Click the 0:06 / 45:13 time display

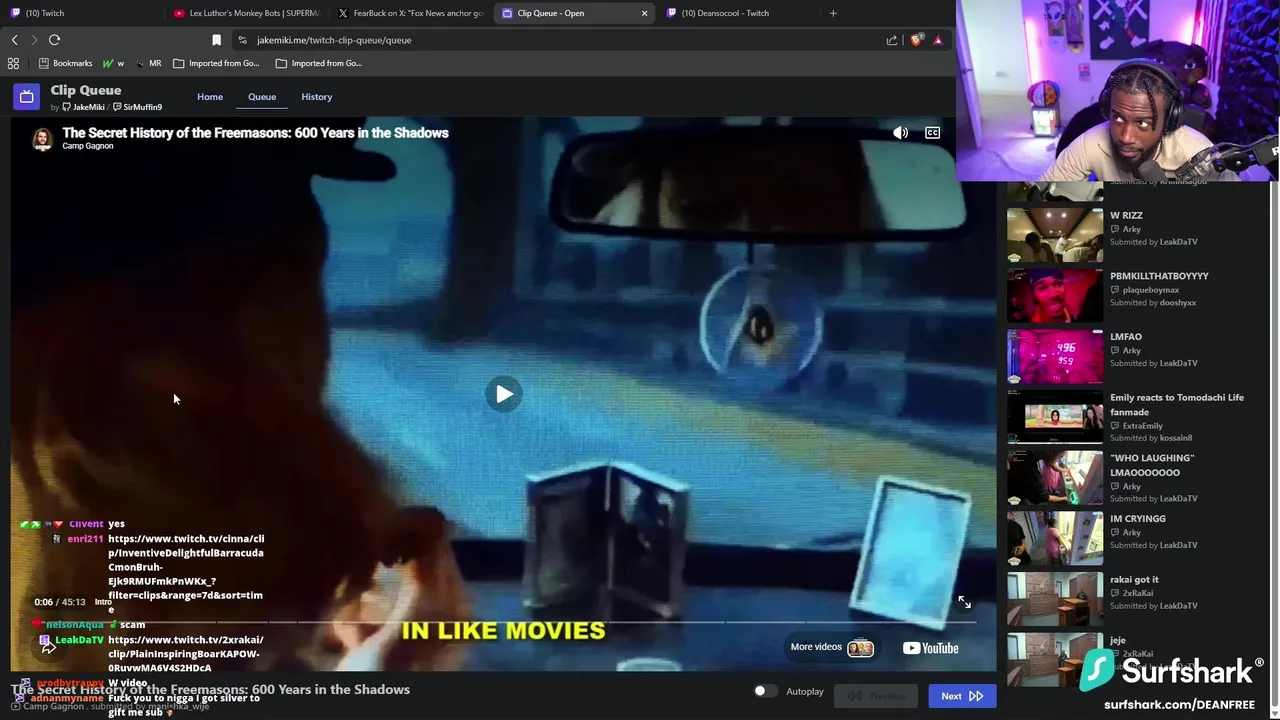[60, 602]
